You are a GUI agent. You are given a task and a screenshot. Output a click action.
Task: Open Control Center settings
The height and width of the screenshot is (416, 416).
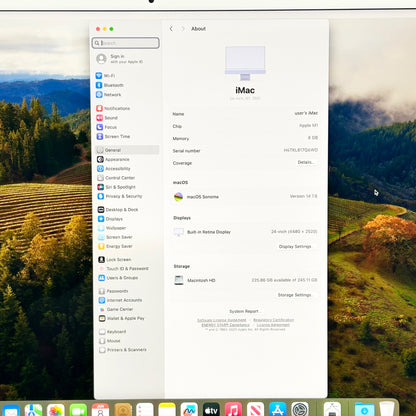[116, 178]
